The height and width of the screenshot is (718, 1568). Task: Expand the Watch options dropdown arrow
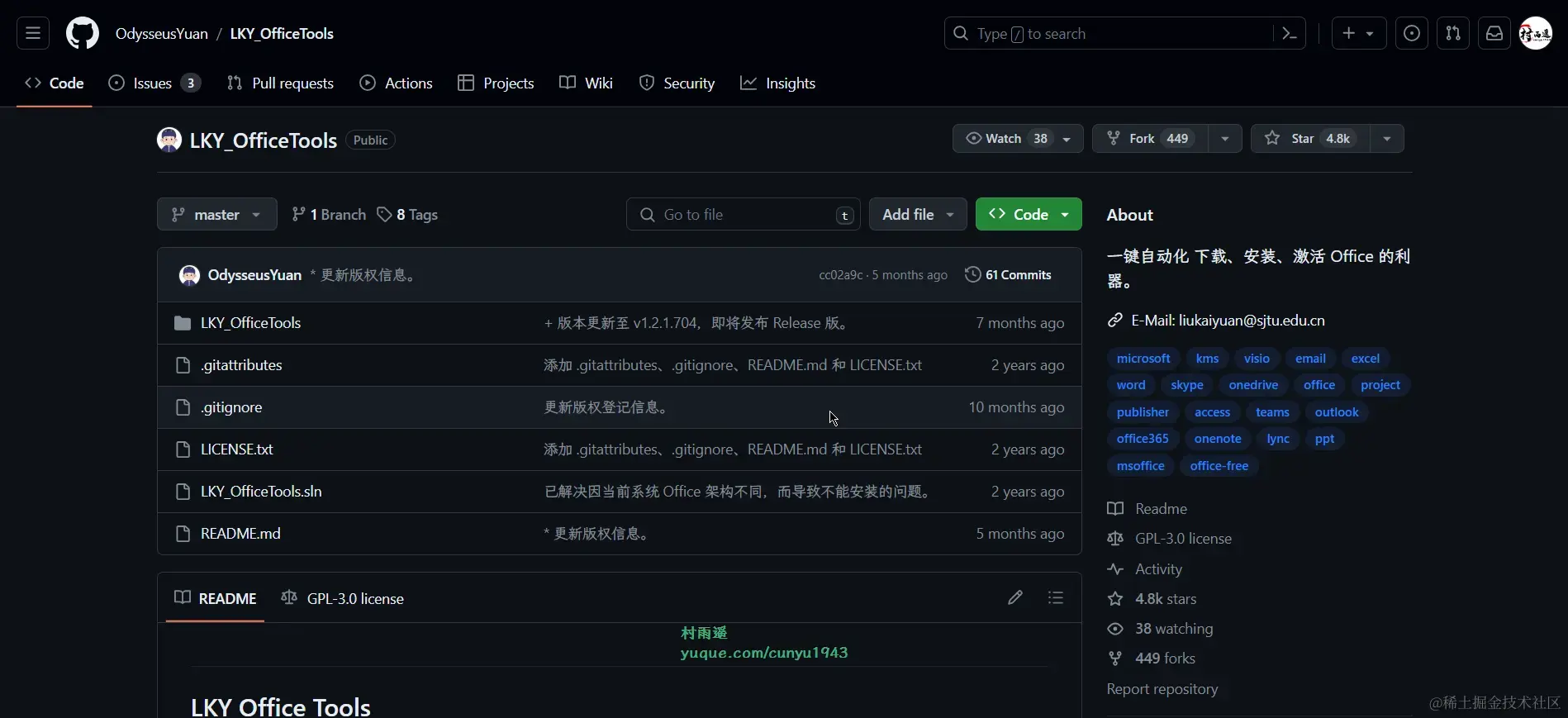(1067, 139)
